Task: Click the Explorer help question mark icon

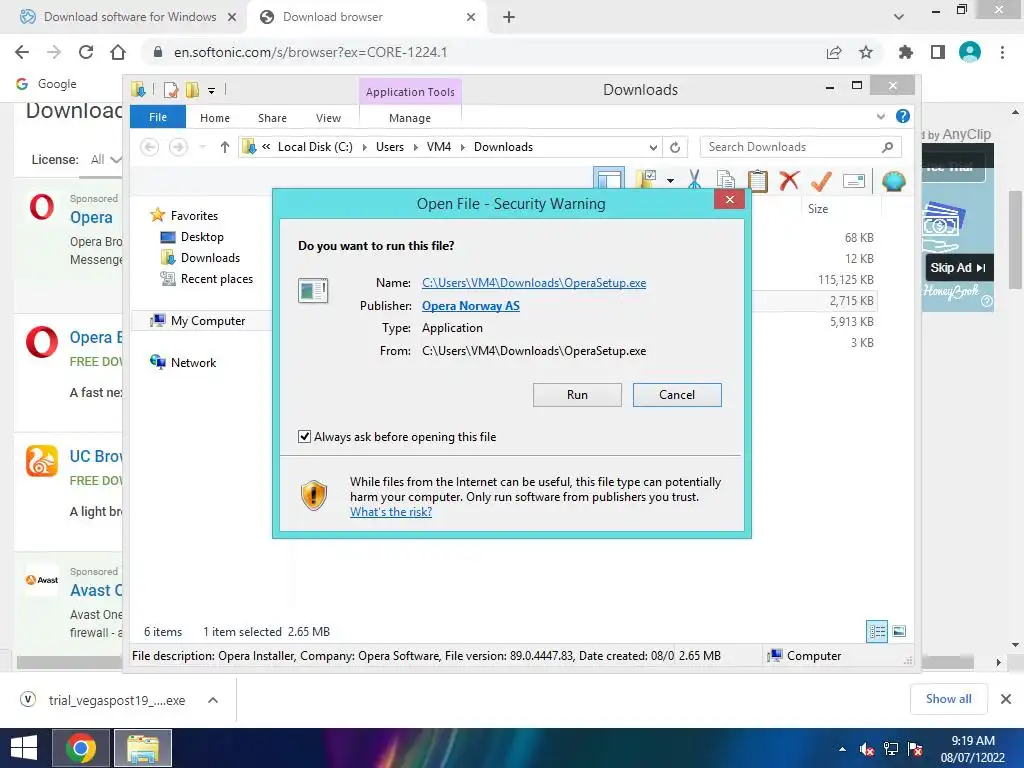Action: coord(903,116)
